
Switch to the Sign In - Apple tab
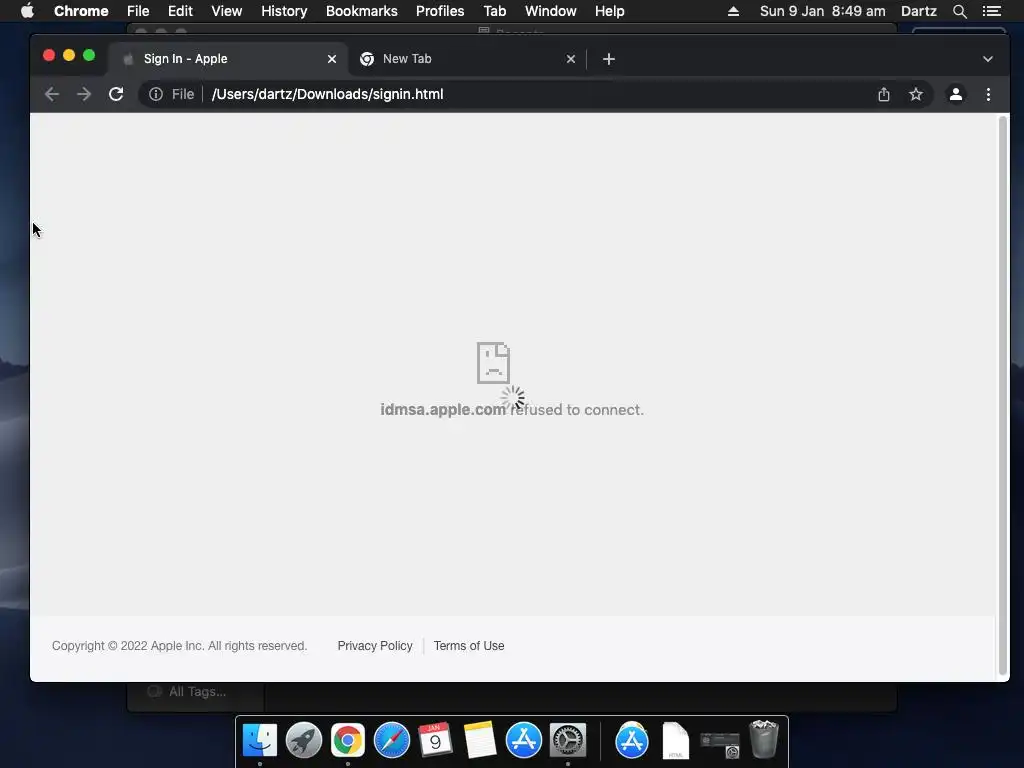coord(228,59)
